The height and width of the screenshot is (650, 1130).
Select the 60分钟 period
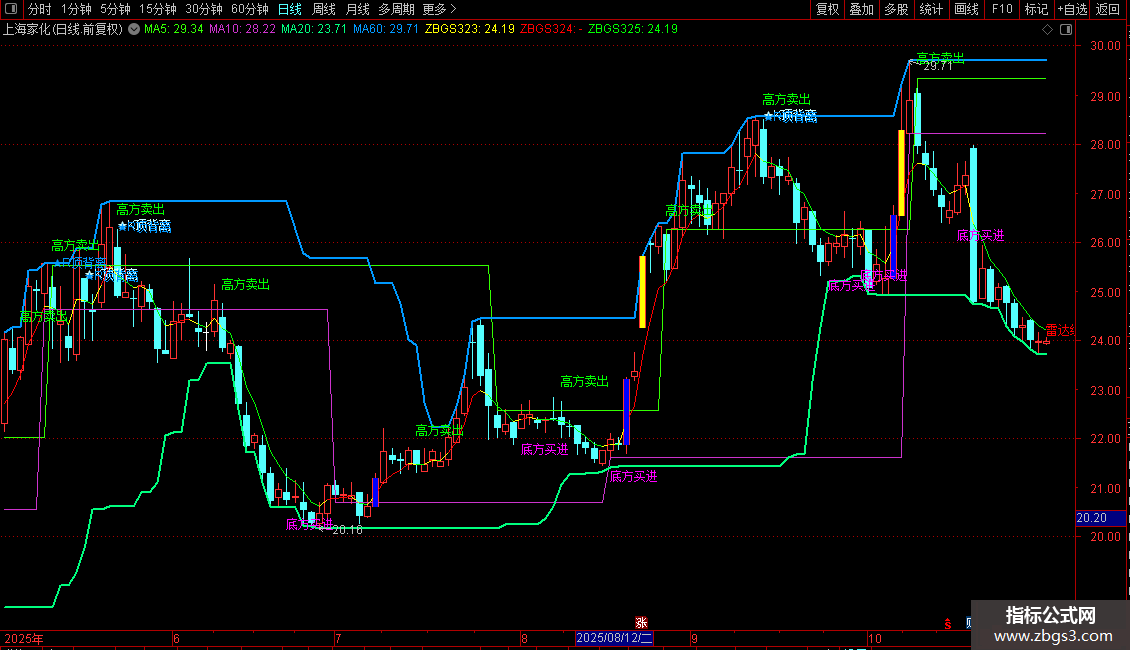(x=249, y=9)
